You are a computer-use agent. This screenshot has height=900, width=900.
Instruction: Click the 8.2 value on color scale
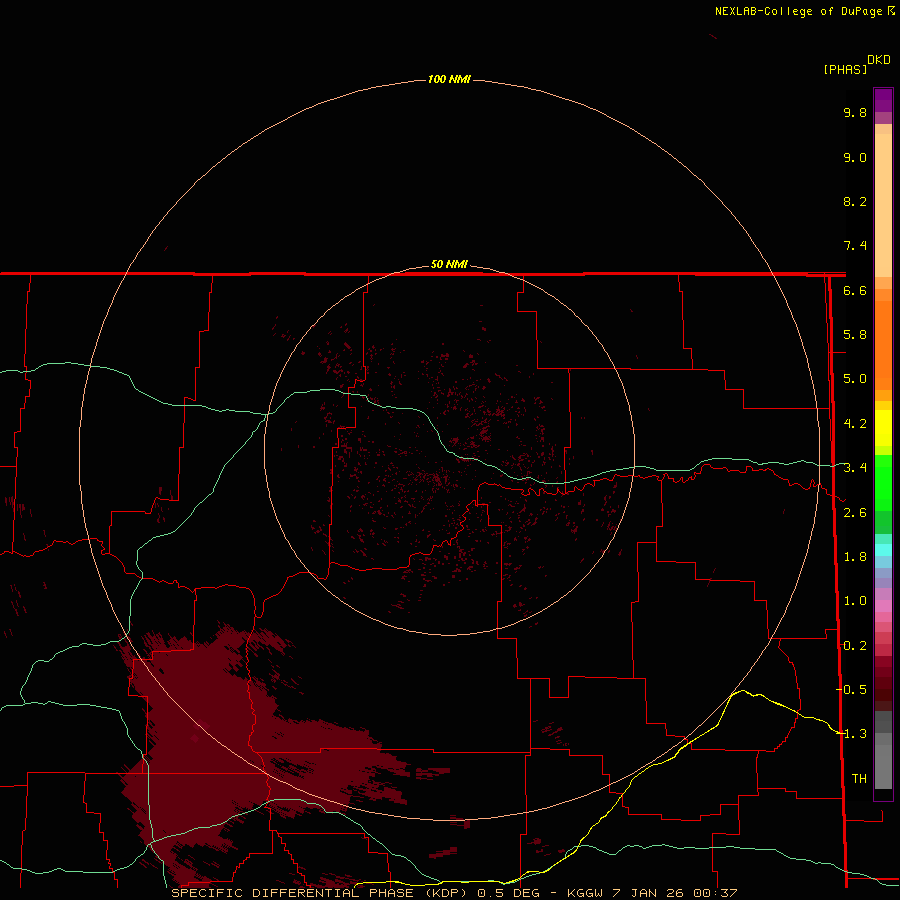(x=855, y=201)
